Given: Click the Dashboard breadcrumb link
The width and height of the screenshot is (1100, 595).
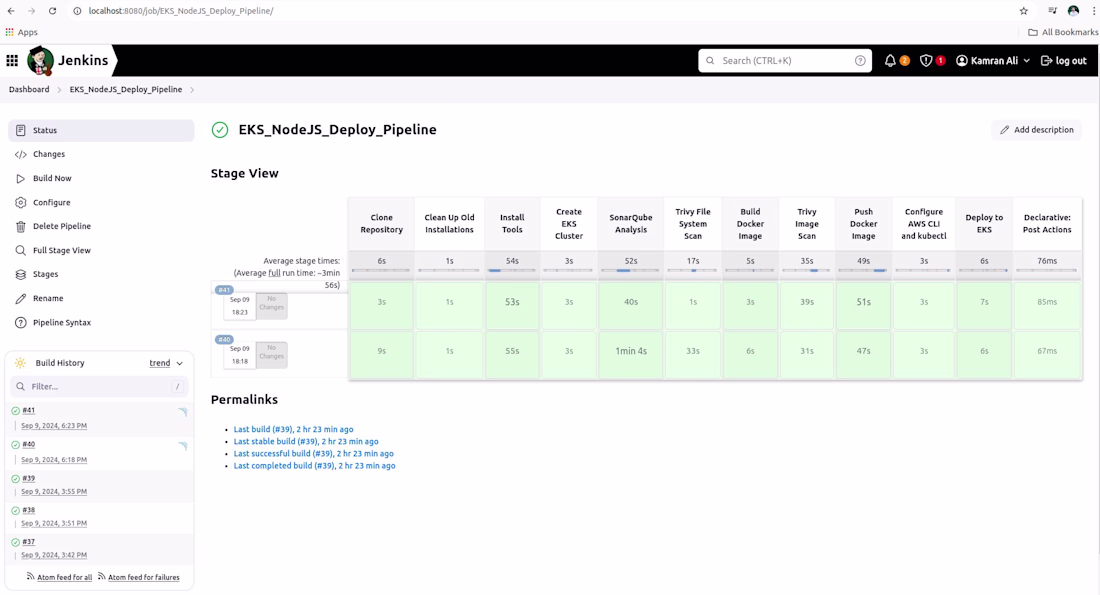Looking at the screenshot, I should [x=29, y=90].
